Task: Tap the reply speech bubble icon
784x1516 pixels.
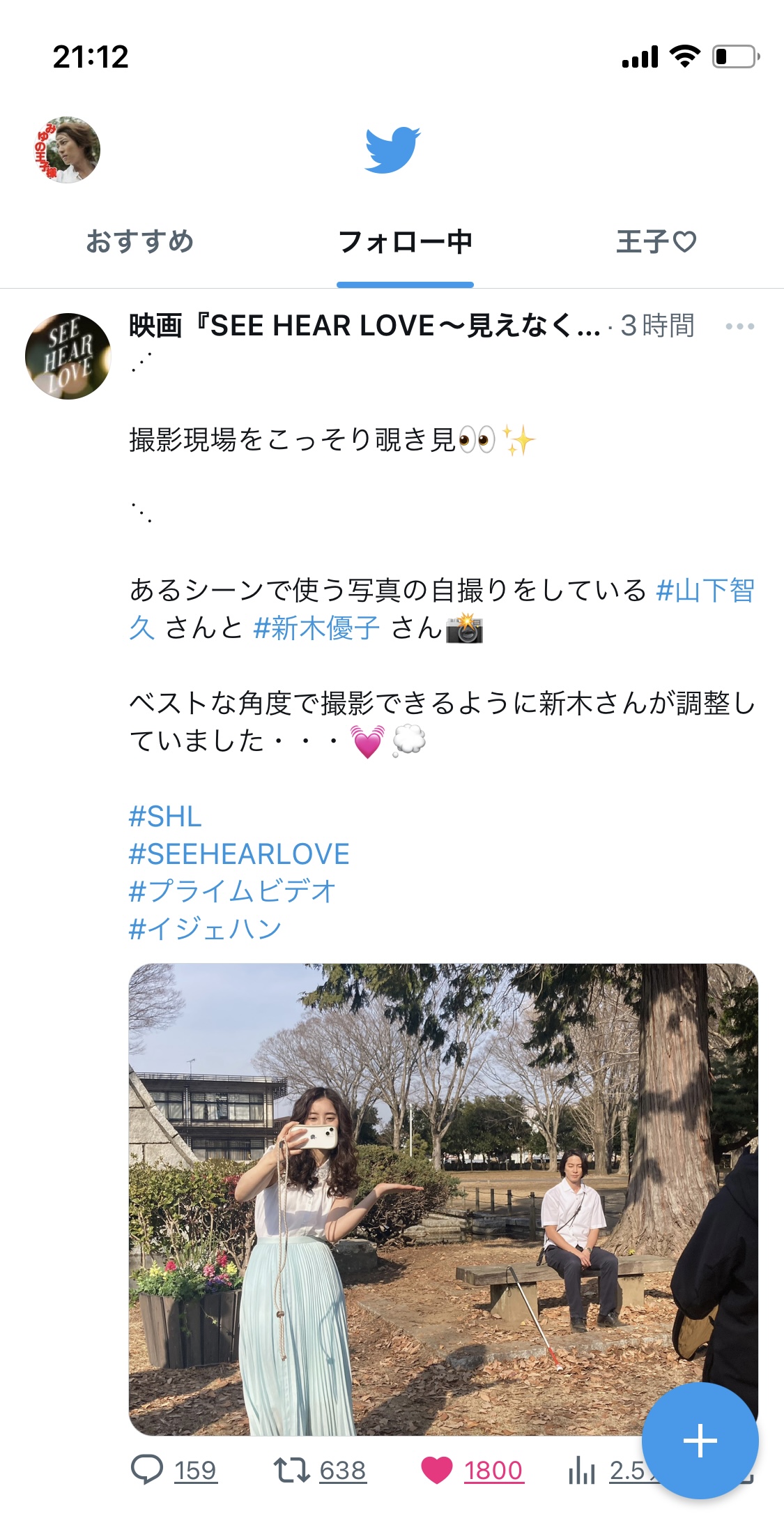Action: [147, 1470]
